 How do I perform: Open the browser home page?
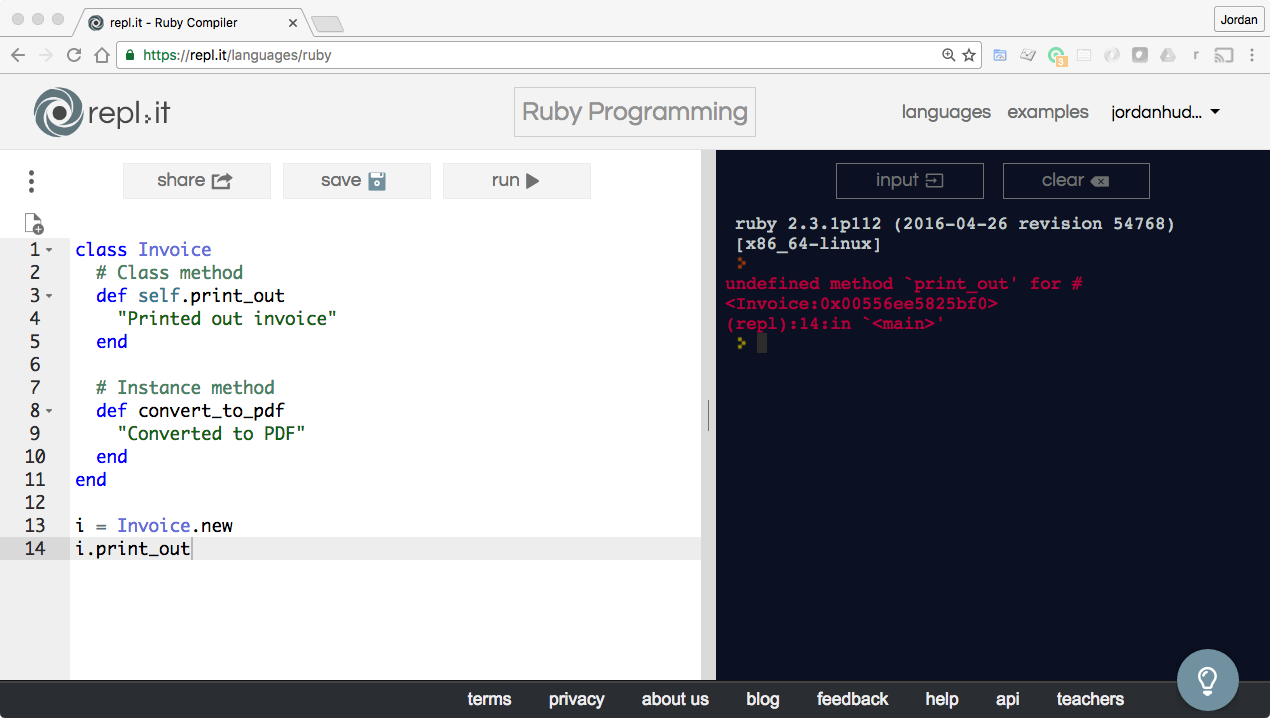click(x=101, y=55)
